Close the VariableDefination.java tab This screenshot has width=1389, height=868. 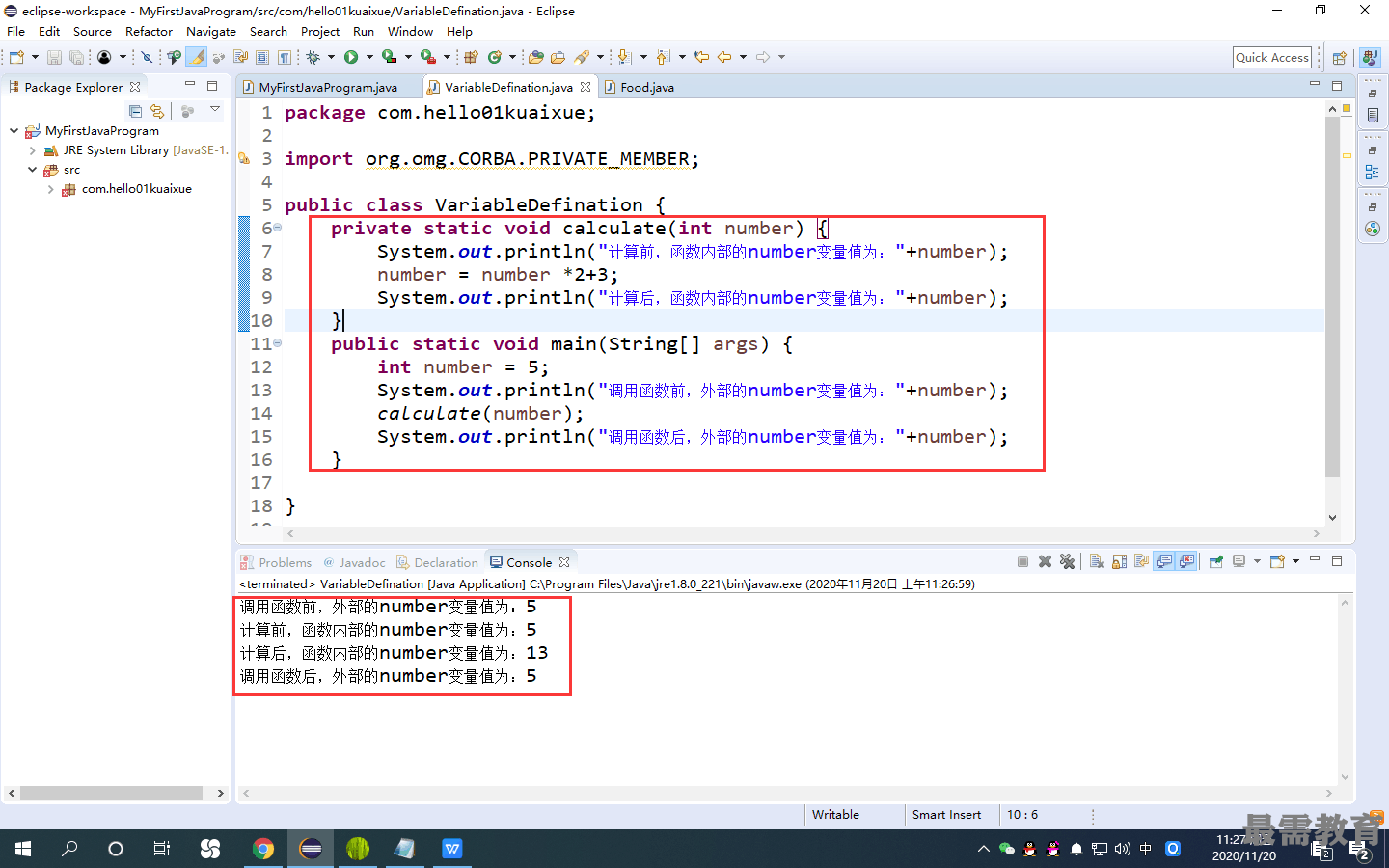pyautogui.click(x=586, y=87)
